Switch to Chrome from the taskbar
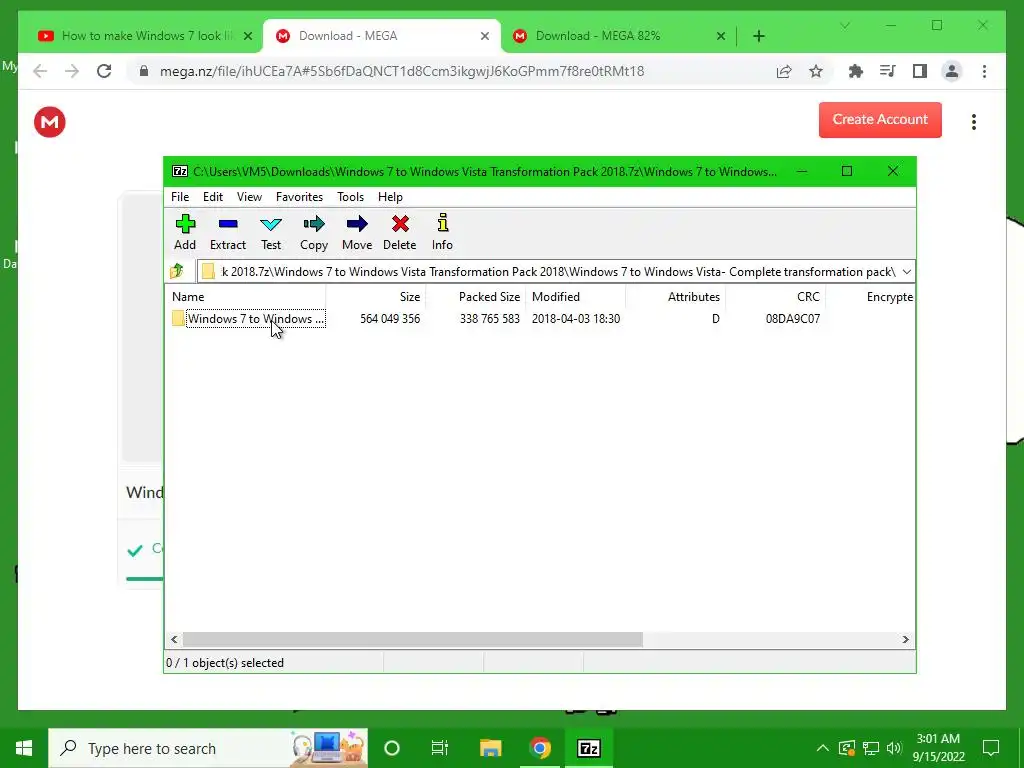 [x=539, y=748]
